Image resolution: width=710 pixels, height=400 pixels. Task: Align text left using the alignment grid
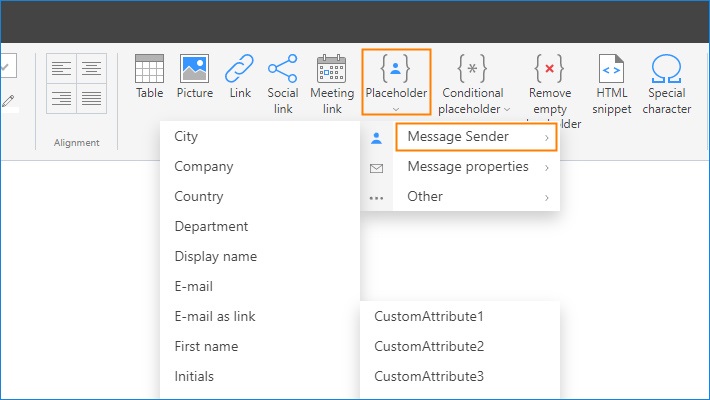point(62,69)
